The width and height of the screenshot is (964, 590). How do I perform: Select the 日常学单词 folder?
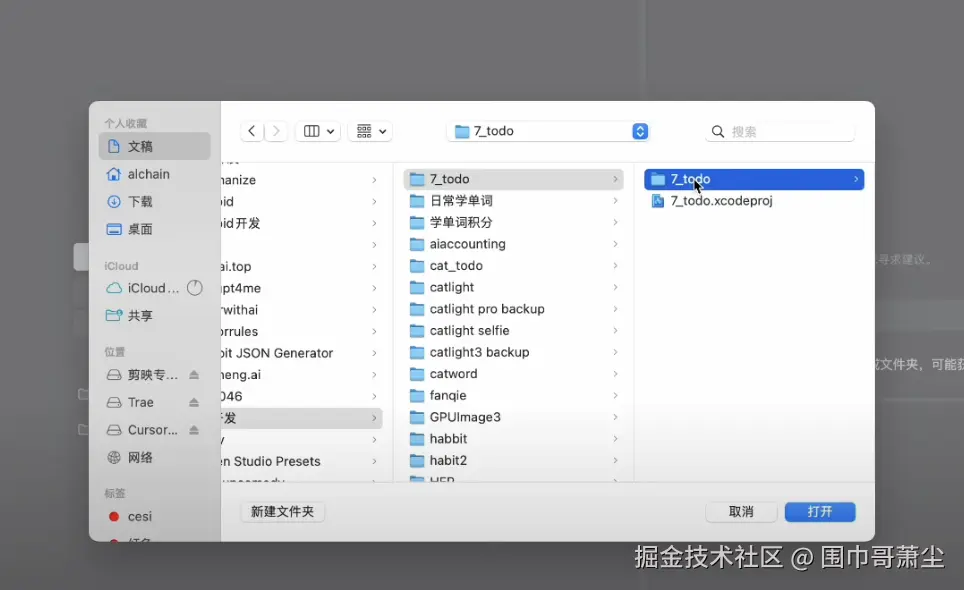(x=513, y=200)
